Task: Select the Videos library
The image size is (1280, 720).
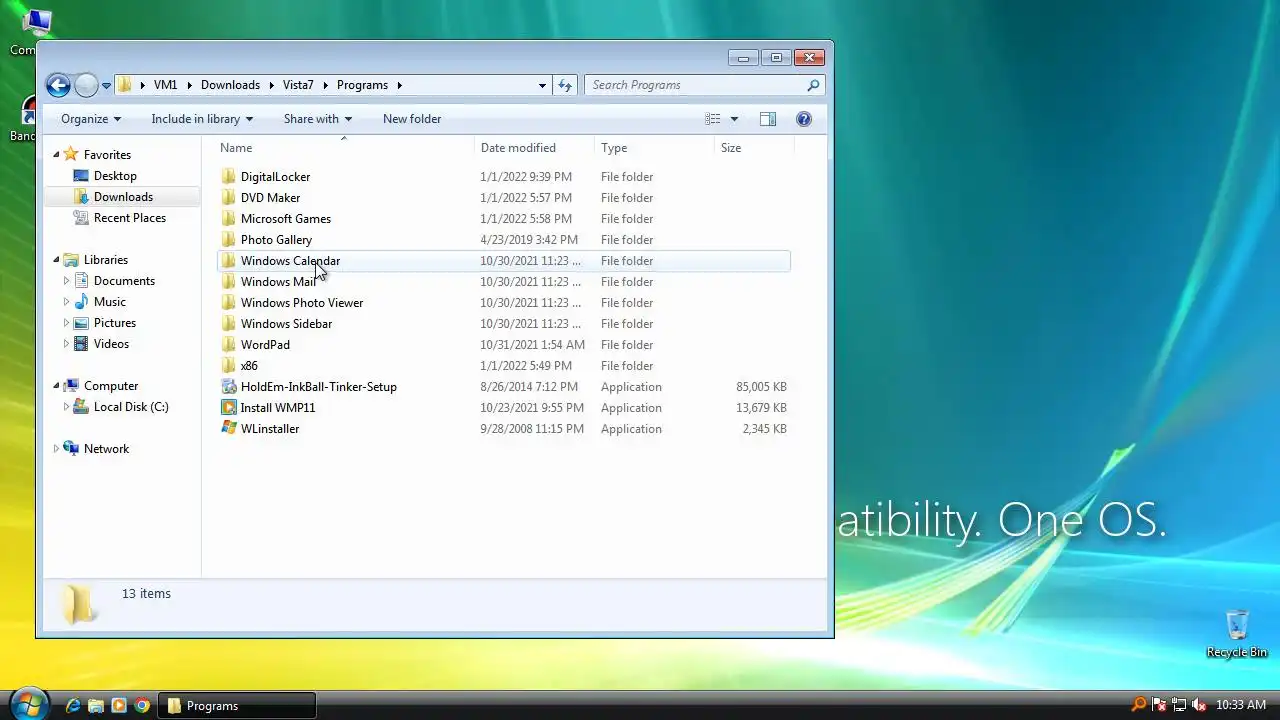Action: [x=111, y=344]
